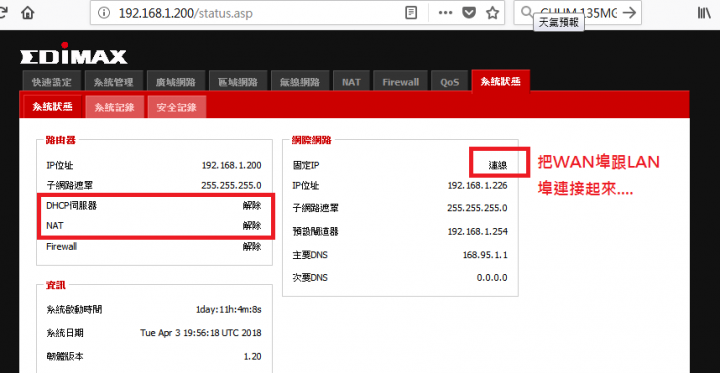Click the default gateway value 192.168.1.254
The height and width of the screenshot is (373, 720).
478,232
